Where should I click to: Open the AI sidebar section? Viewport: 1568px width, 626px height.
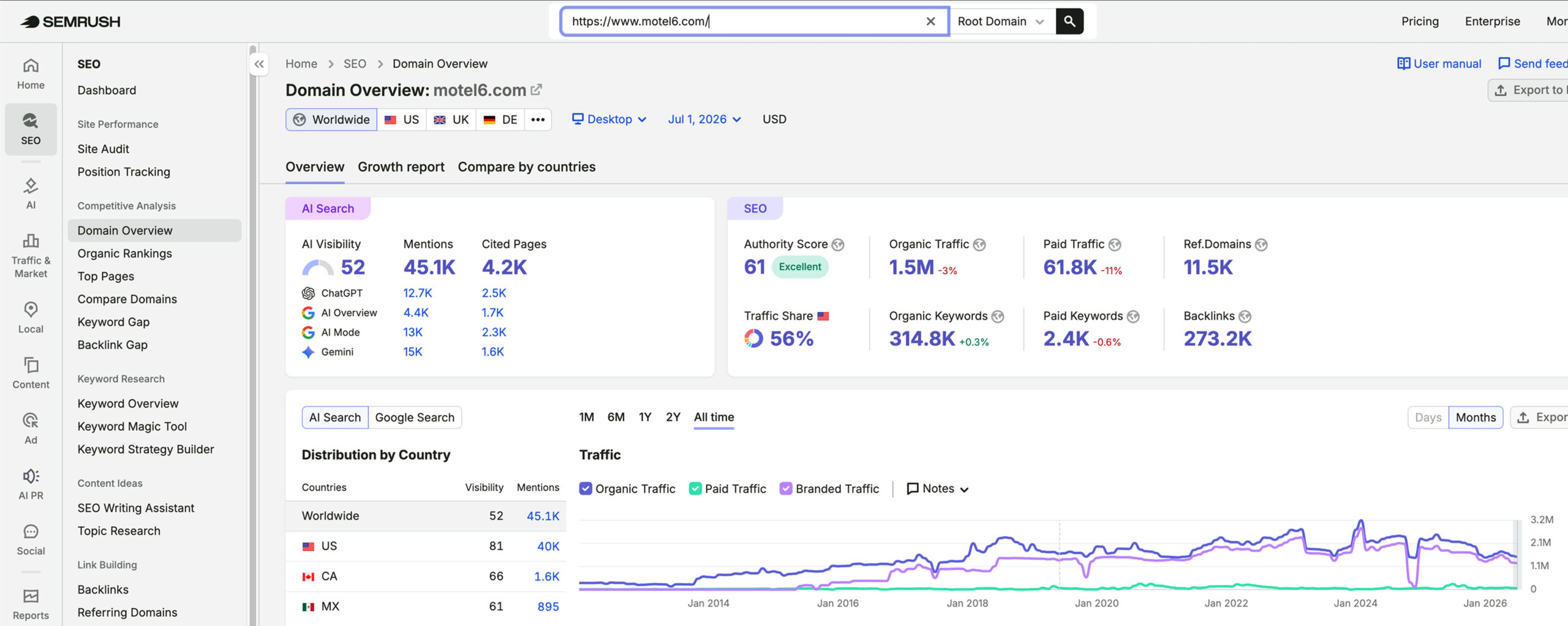point(31,193)
